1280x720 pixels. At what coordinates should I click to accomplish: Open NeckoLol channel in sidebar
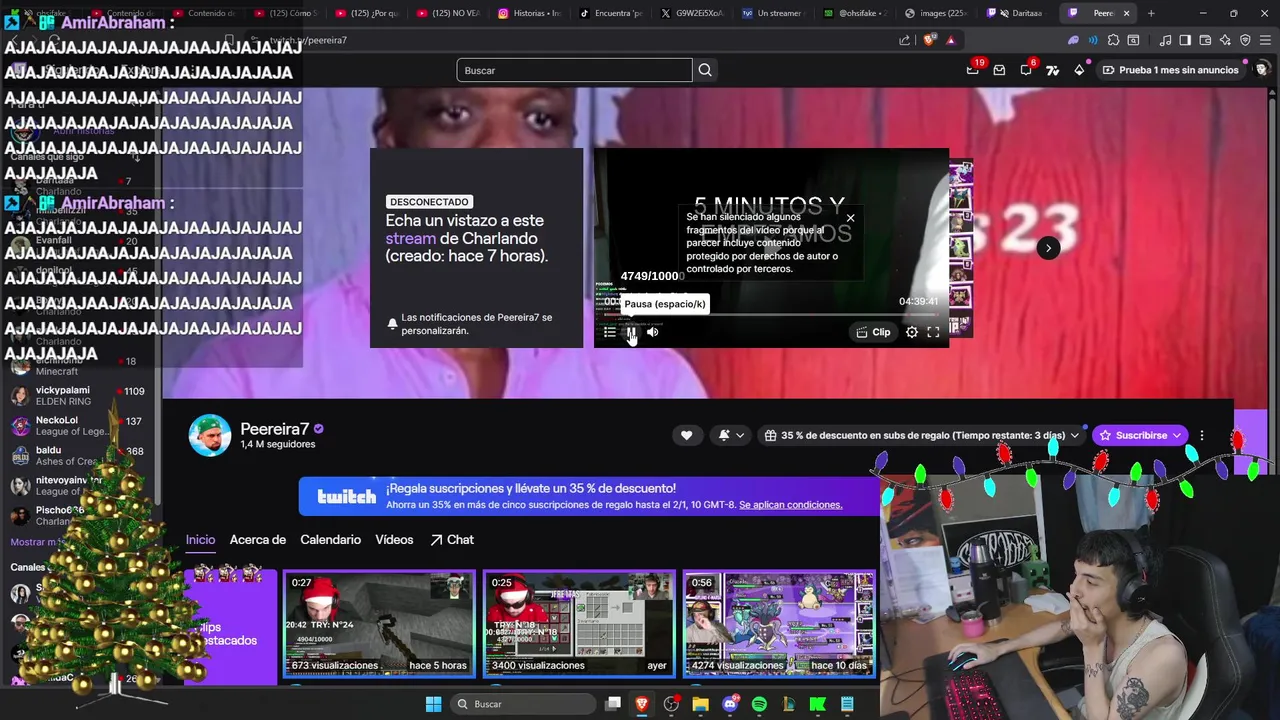point(78,426)
